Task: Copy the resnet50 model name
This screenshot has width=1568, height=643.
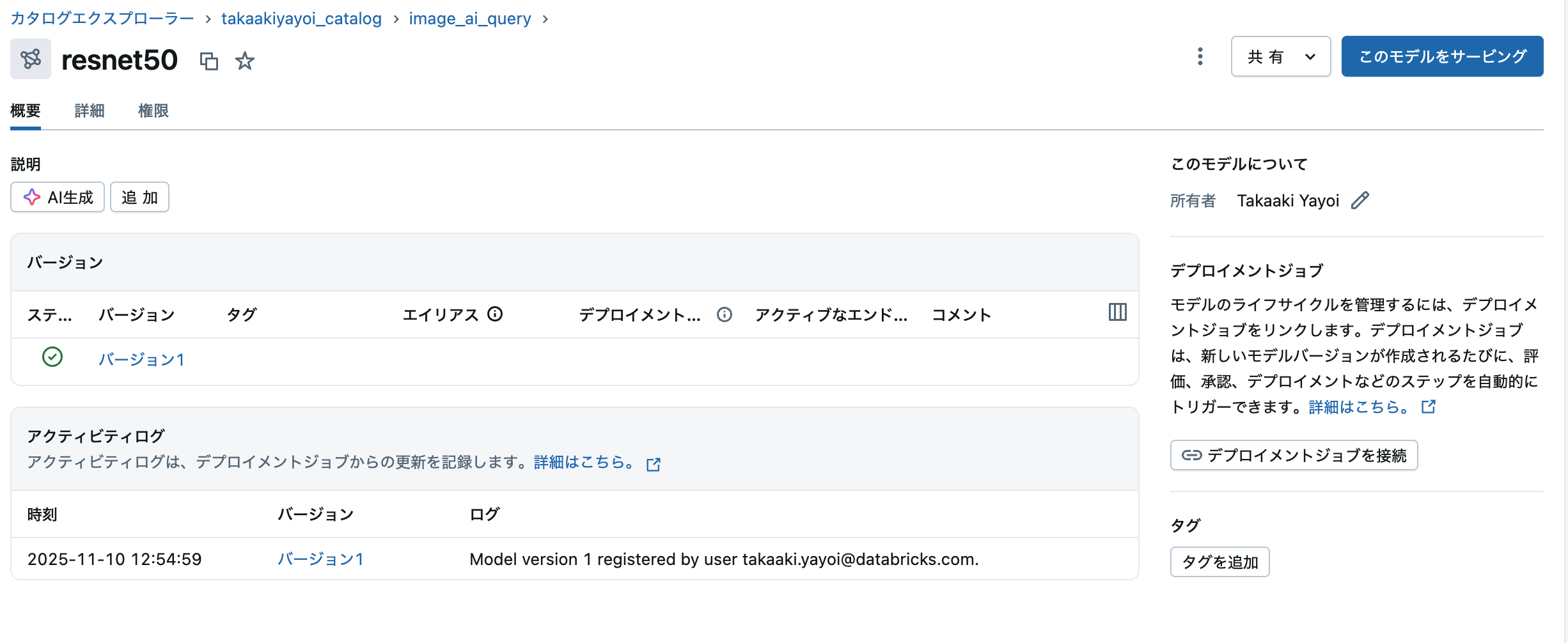Action: [x=210, y=61]
